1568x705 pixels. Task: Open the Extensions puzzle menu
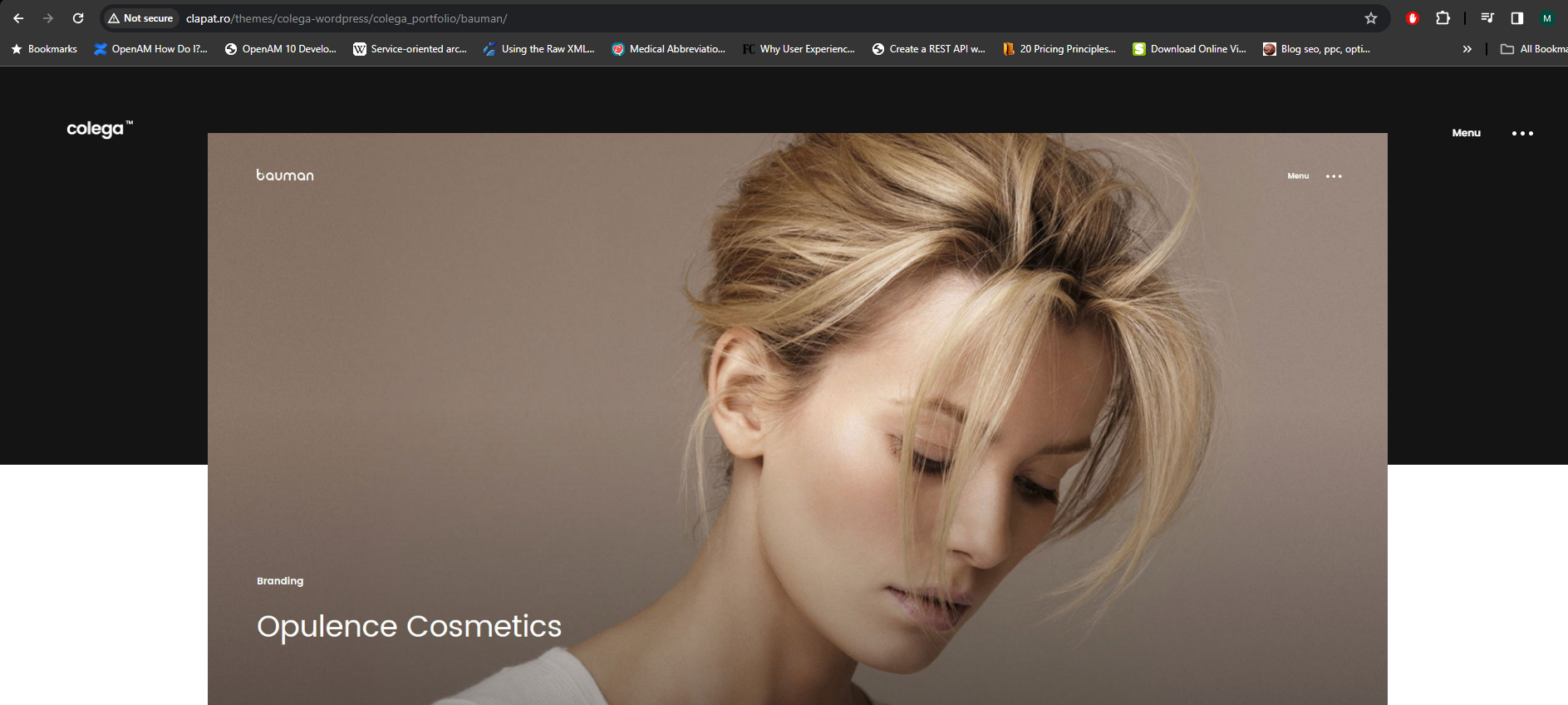pos(1443,18)
